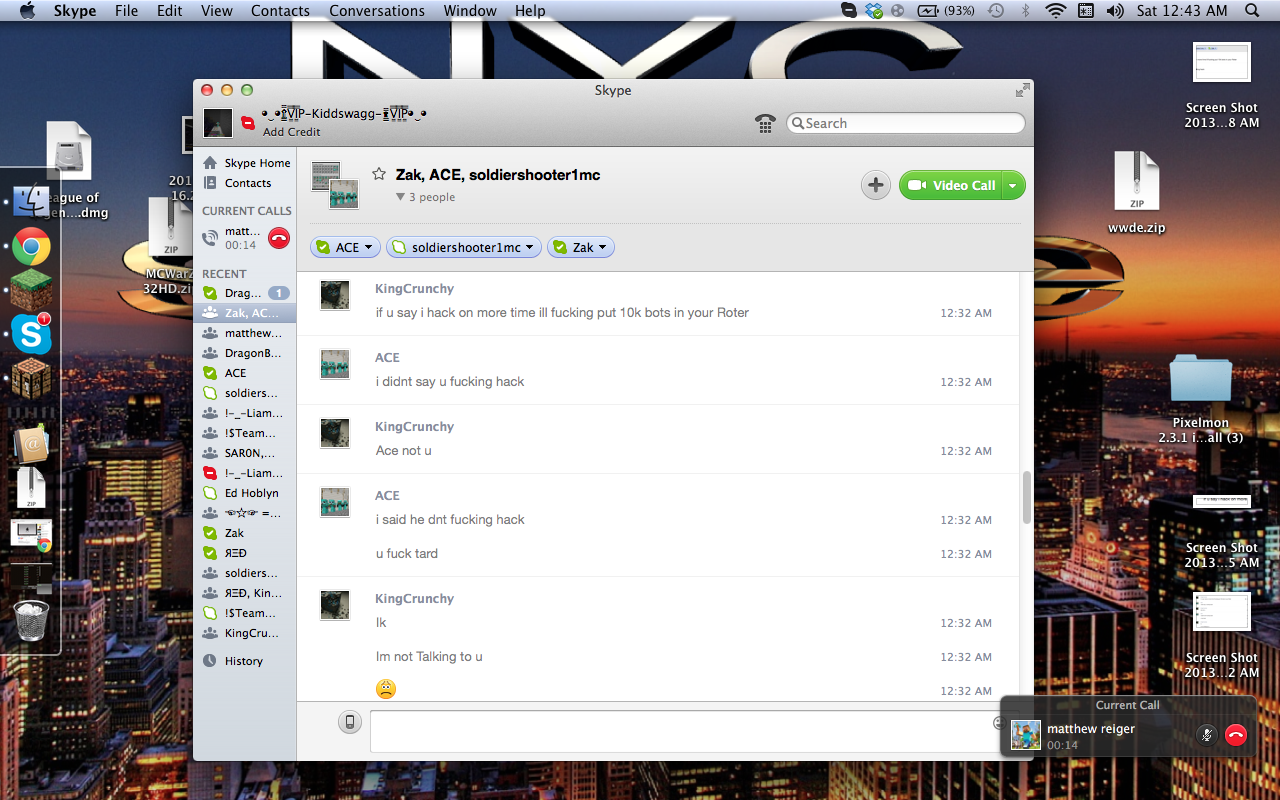The width and height of the screenshot is (1280, 800).
Task: Expand the soldiershooter1mc participant menu
Action: pyautogui.click(x=530, y=247)
